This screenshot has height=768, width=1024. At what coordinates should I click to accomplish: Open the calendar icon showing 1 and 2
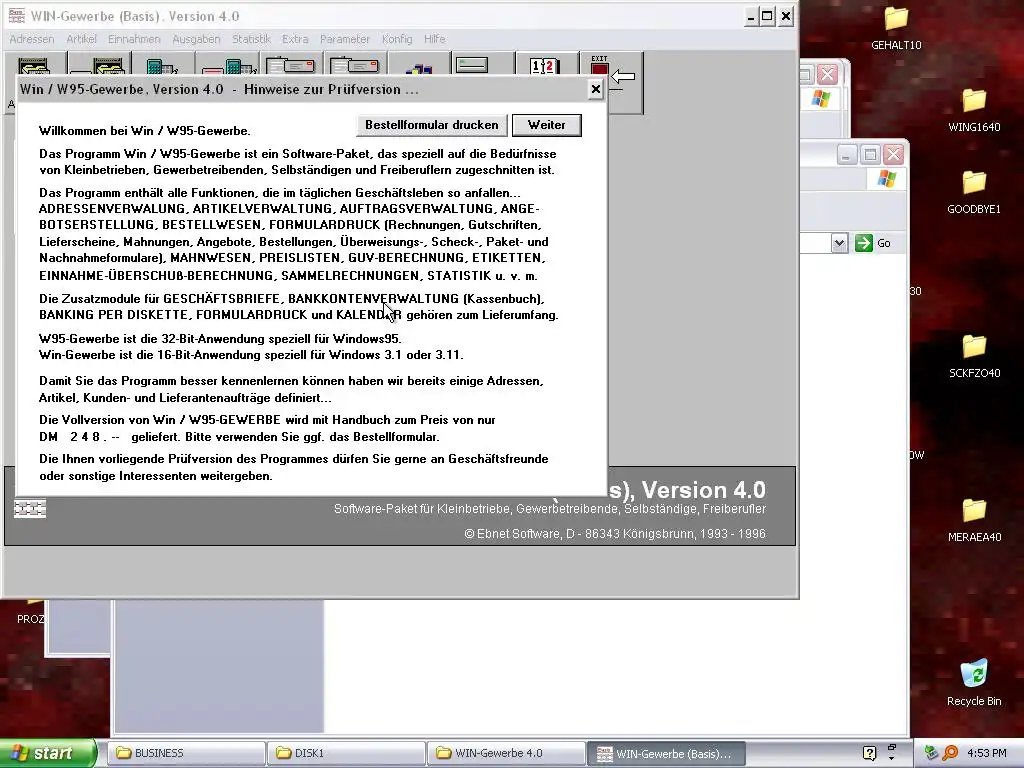coord(544,66)
